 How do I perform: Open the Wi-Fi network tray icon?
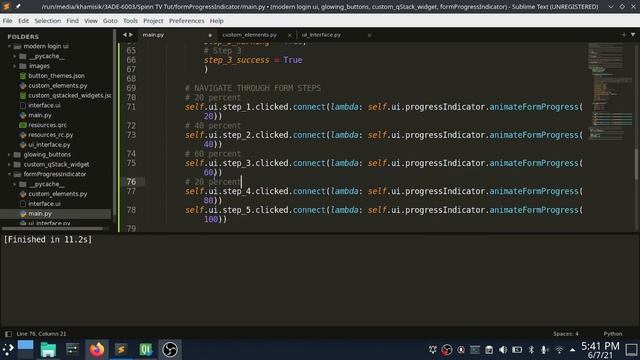tap(559, 350)
